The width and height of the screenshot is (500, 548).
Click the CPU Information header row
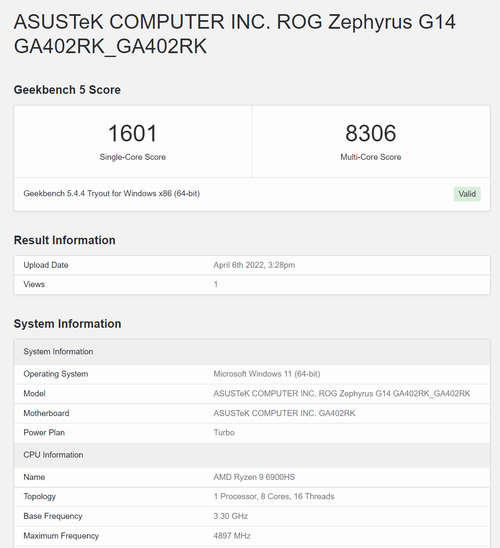coord(252,455)
